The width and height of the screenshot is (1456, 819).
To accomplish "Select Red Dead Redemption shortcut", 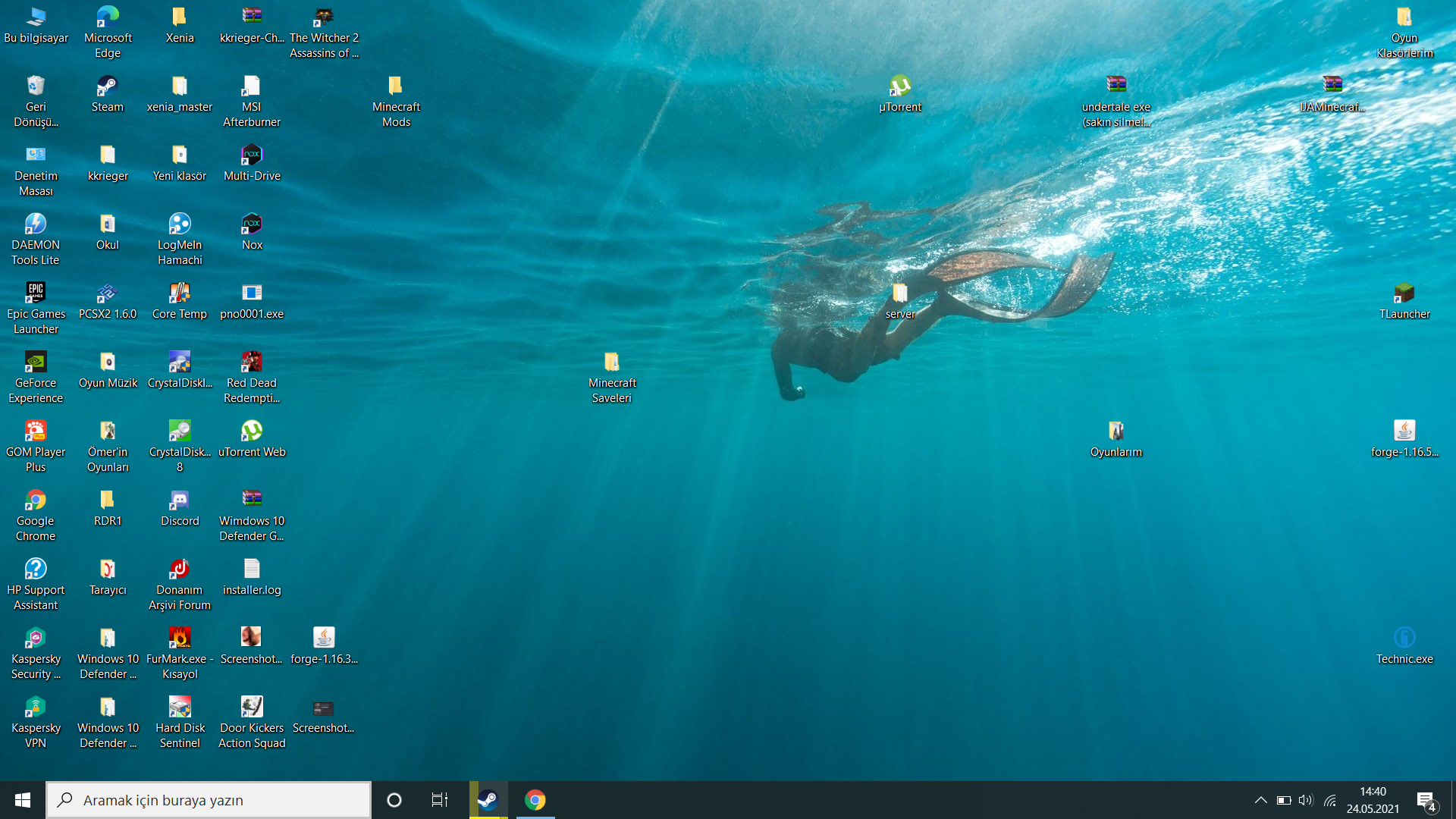I will 252,377.
